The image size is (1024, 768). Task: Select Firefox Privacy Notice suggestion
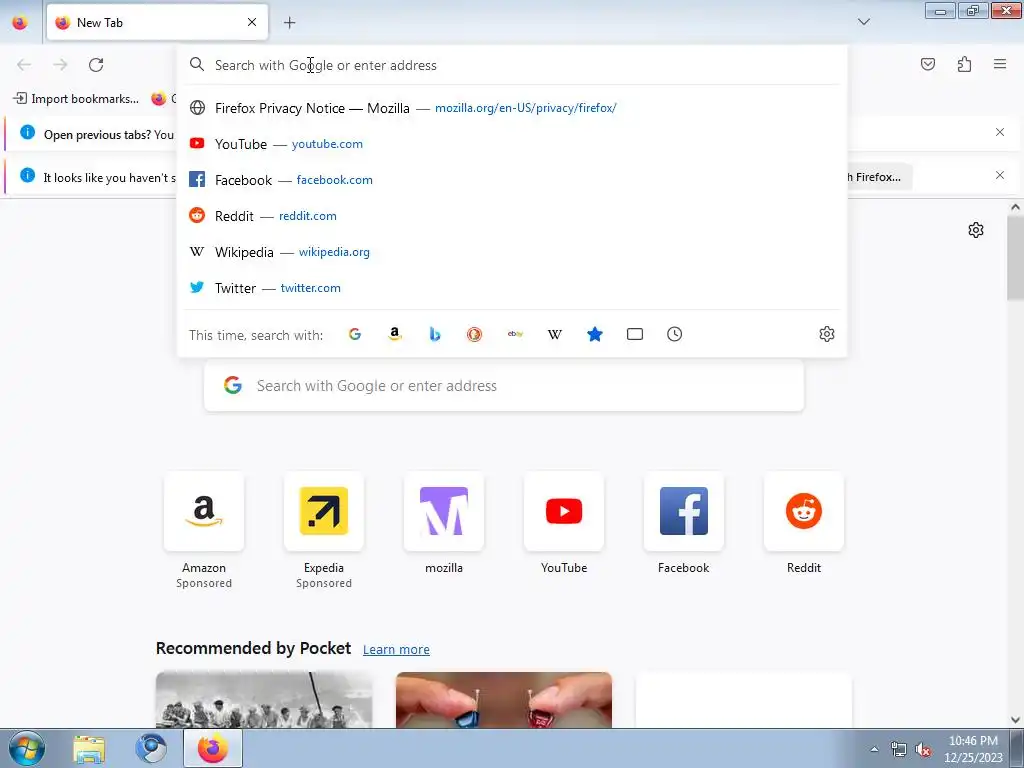tap(512, 108)
